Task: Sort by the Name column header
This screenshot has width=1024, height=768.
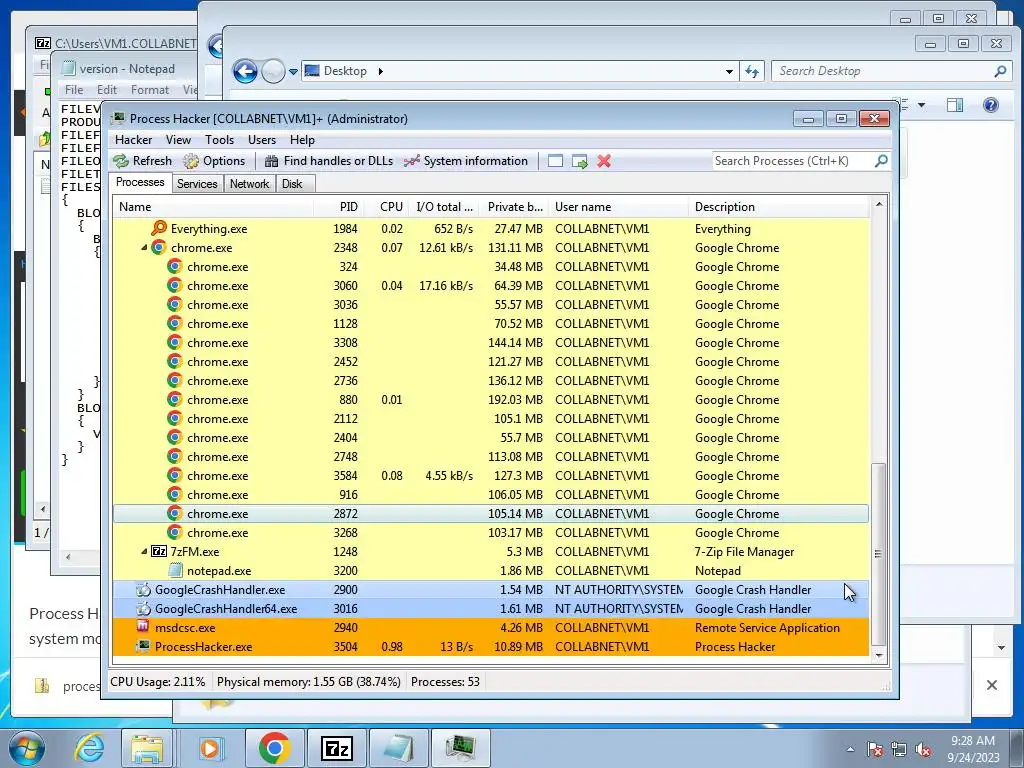Action: click(214, 206)
